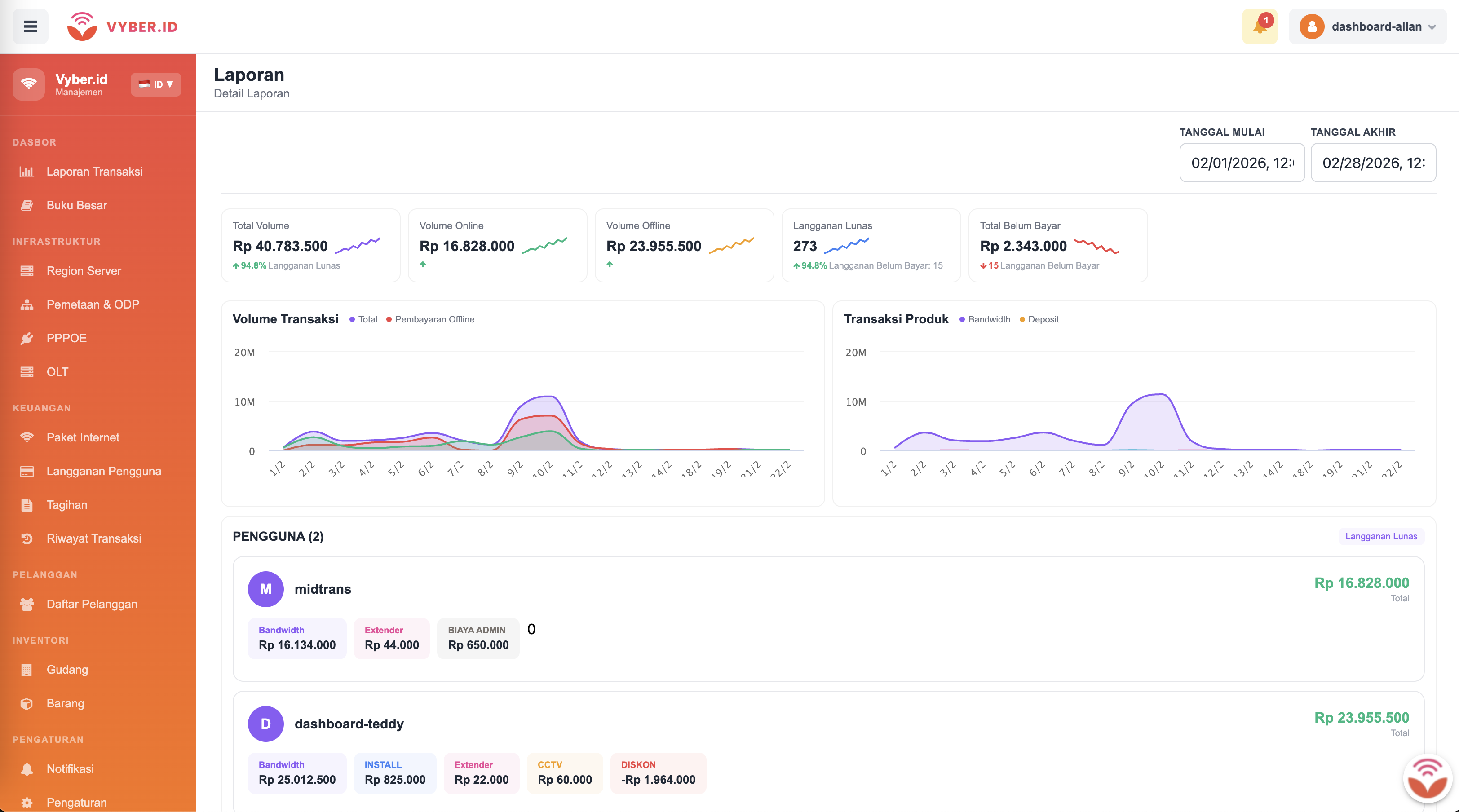Open the ID language selector
The image size is (1459, 812).
coord(155,84)
